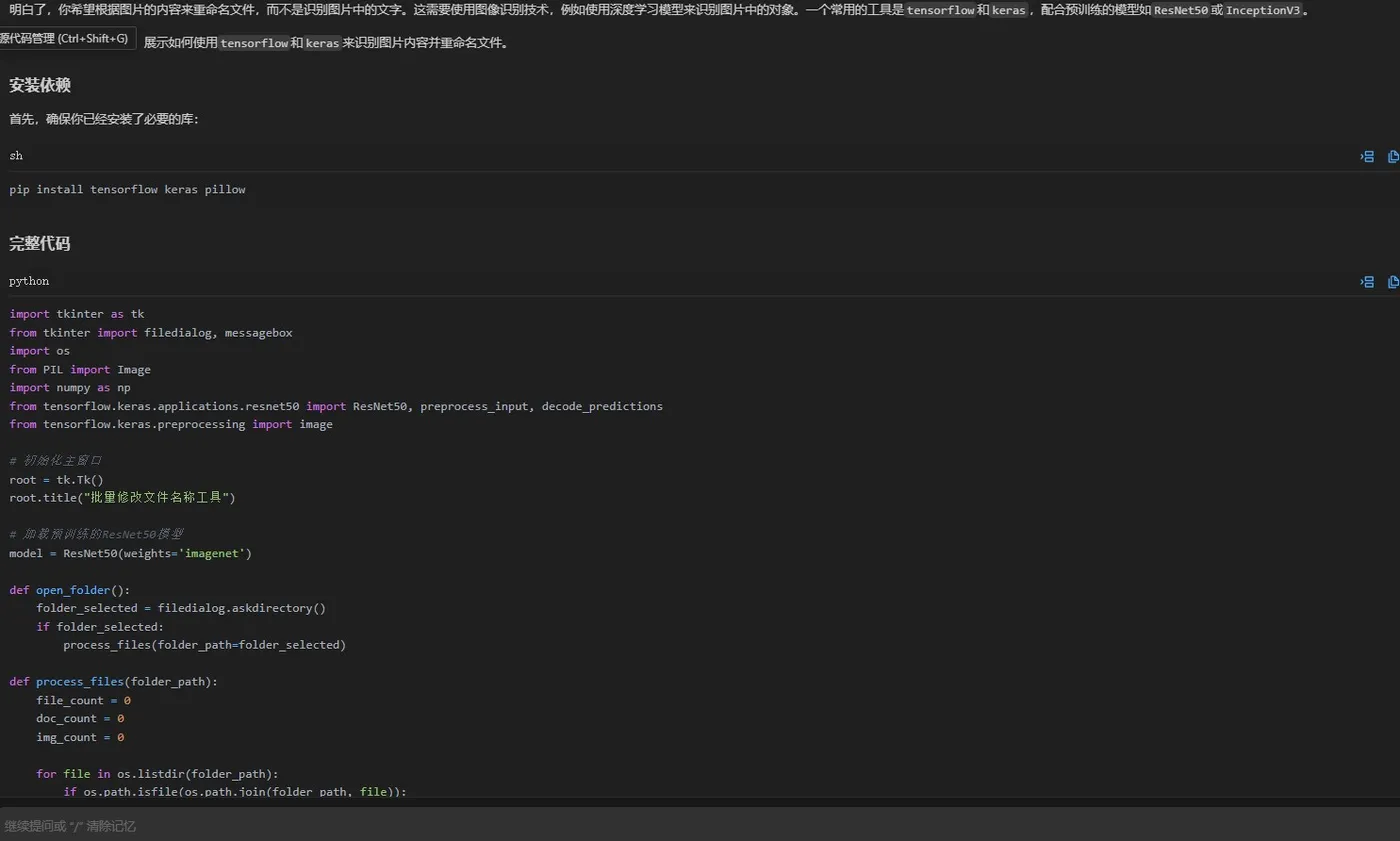Click the line "import tkinter as tk"
The width and height of the screenshot is (1400, 841).
pyautogui.click(x=77, y=314)
